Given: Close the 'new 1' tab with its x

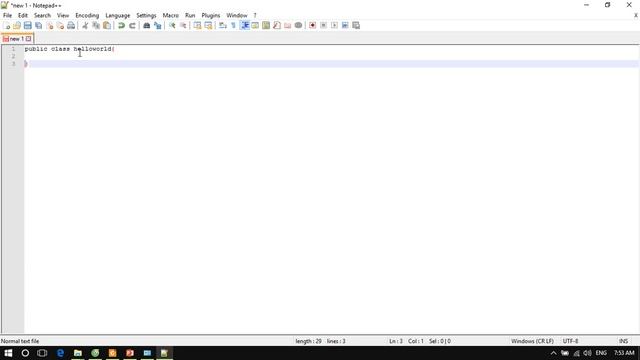Looking at the screenshot, I should click(29, 39).
